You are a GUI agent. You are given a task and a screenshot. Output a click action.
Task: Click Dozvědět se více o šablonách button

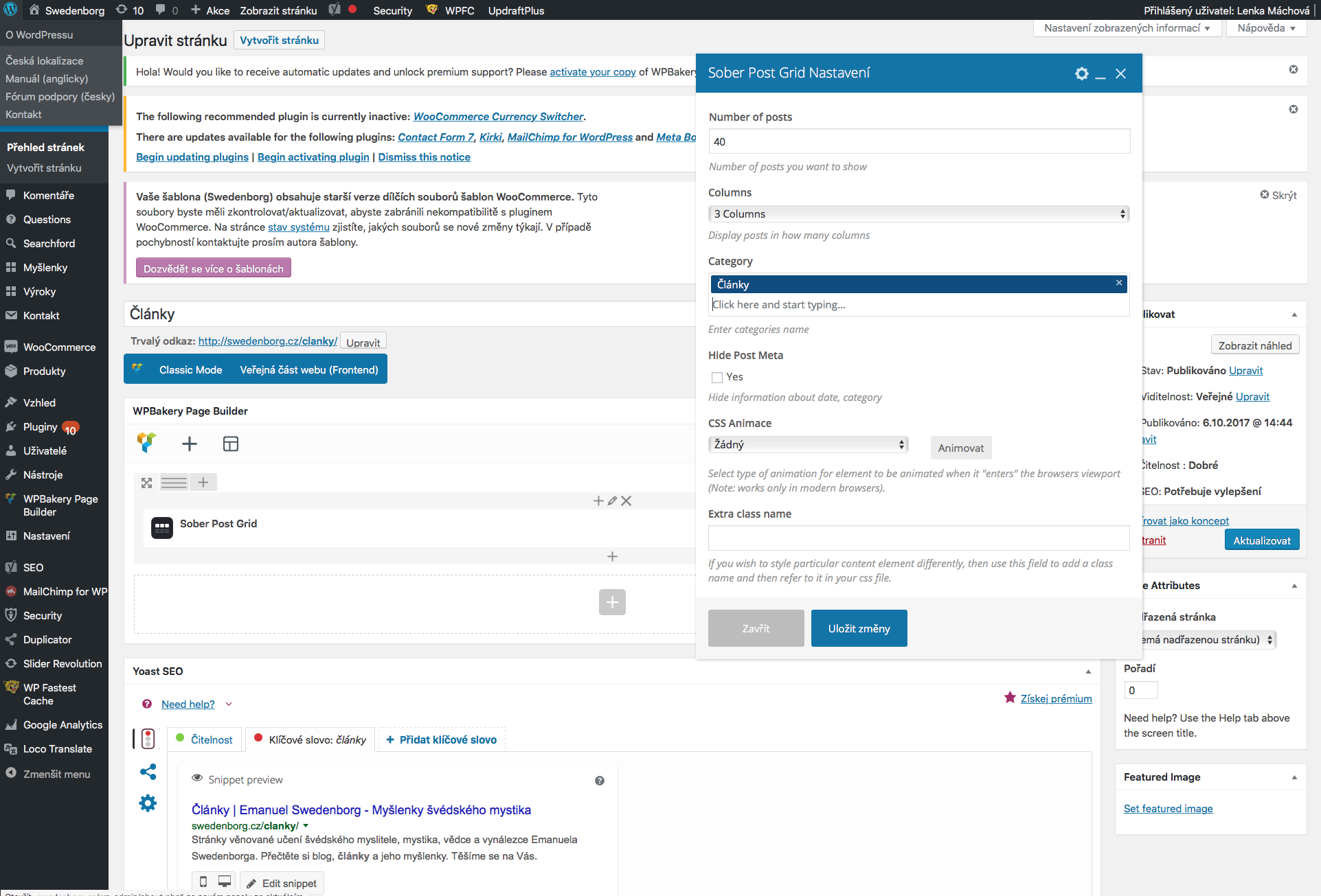[x=214, y=268]
